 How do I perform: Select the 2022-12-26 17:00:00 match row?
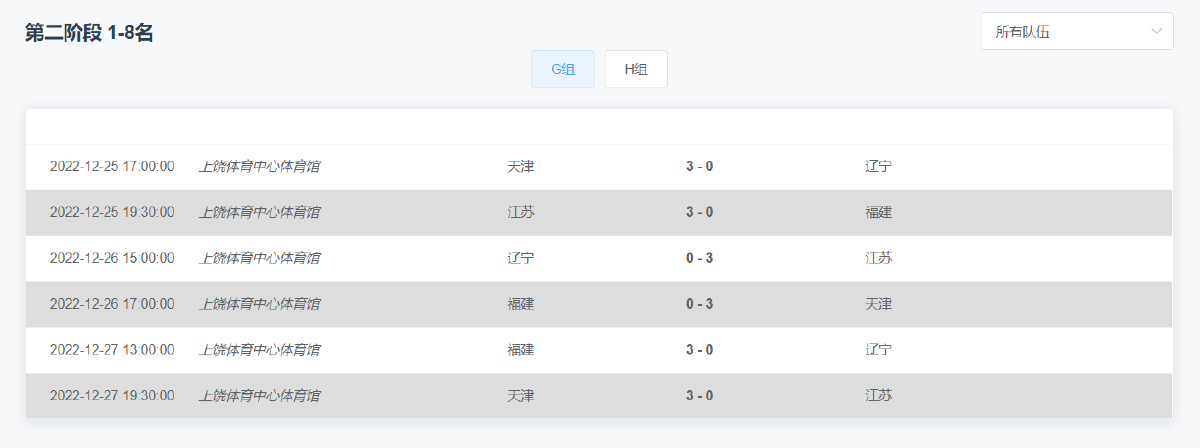tap(599, 305)
